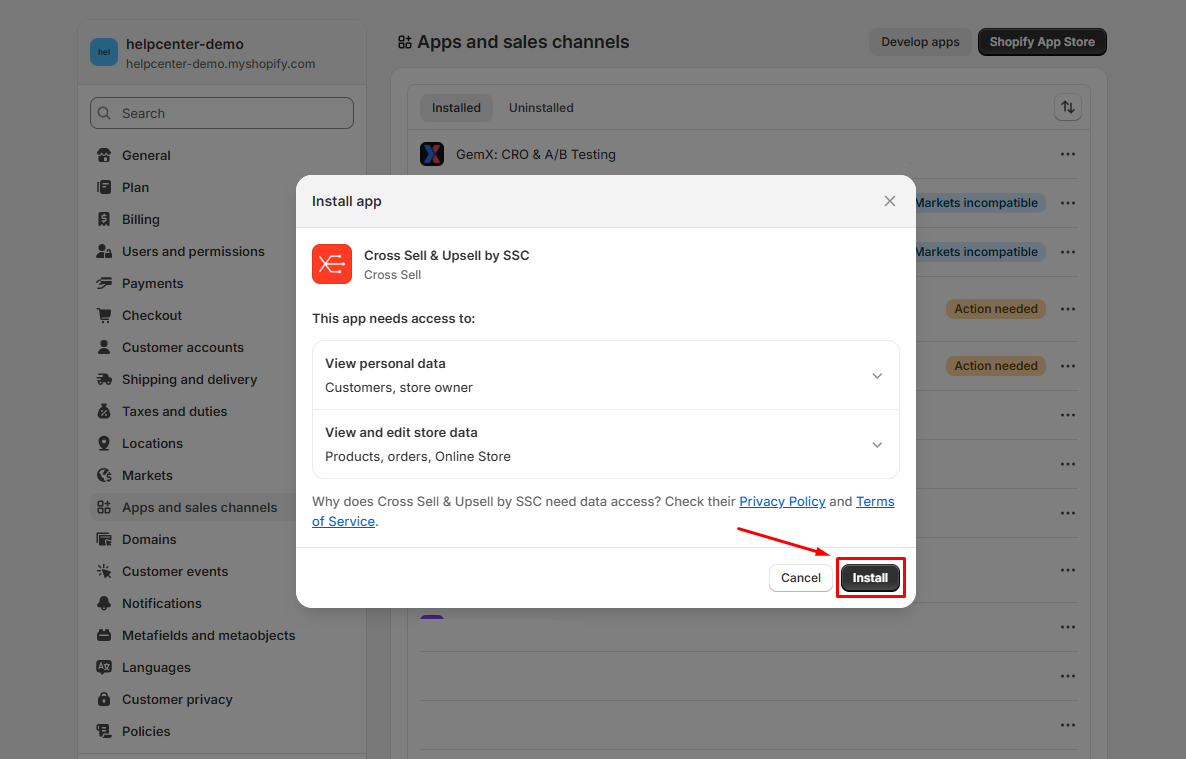The width and height of the screenshot is (1186, 759).
Task: Open the Shopify App Store
Action: (1042, 42)
